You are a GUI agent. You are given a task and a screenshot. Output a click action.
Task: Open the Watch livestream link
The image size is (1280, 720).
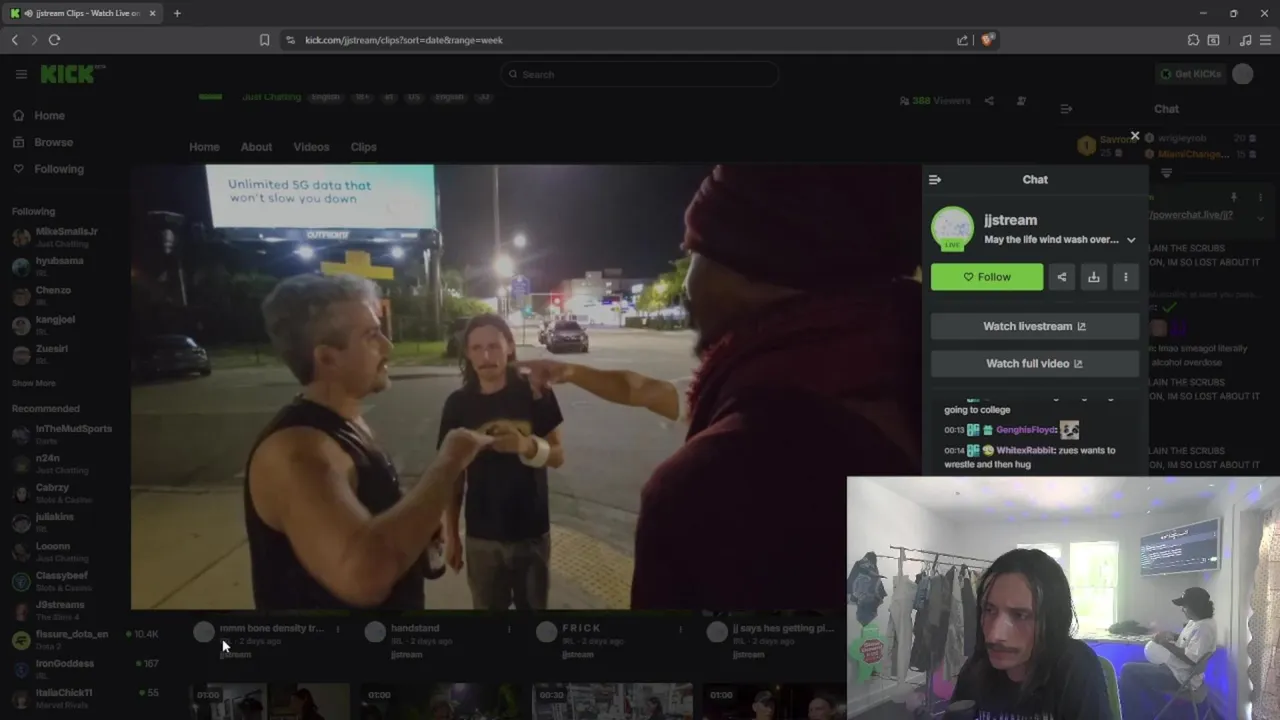point(1035,326)
